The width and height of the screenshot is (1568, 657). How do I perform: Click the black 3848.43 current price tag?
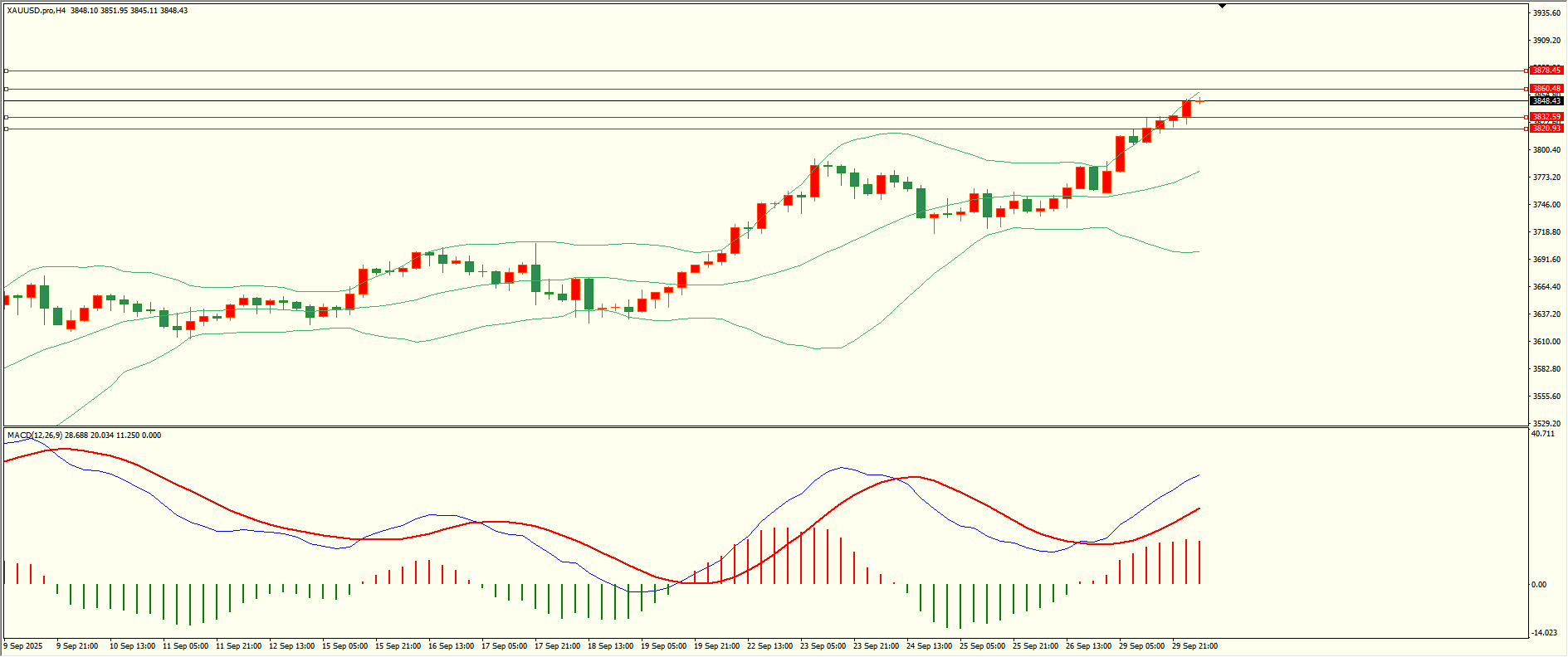1546,101
